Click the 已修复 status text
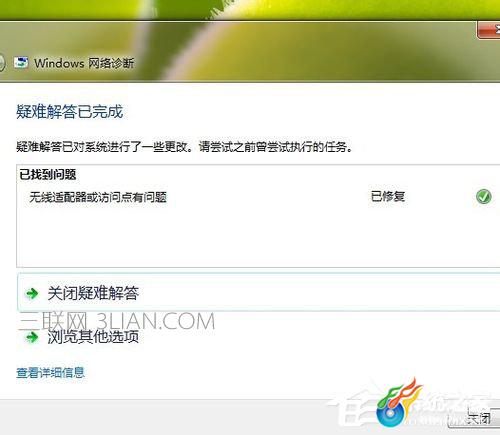This screenshot has width=500, height=435. tap(388, 196)
